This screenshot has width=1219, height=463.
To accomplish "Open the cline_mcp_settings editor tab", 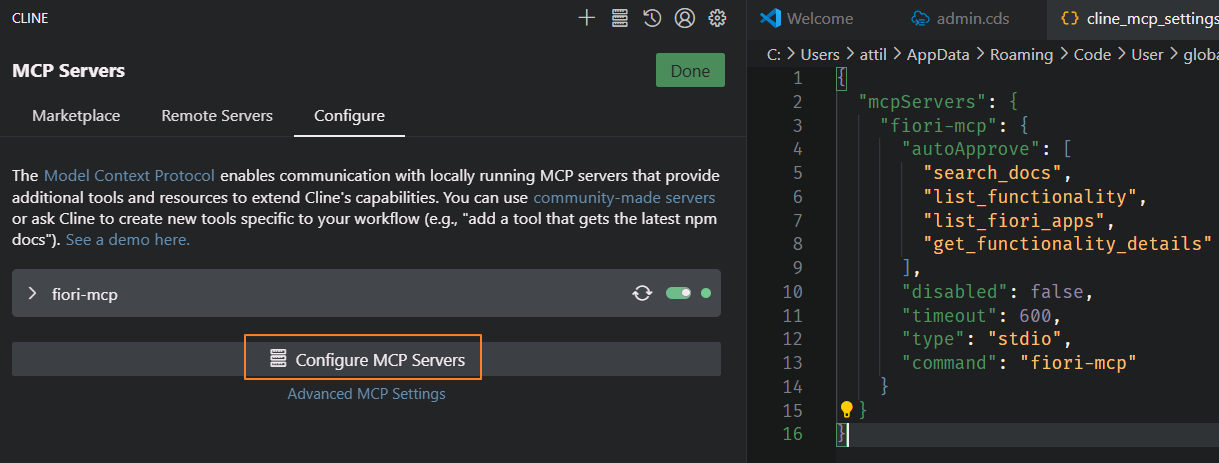I will click(1135, 18).
